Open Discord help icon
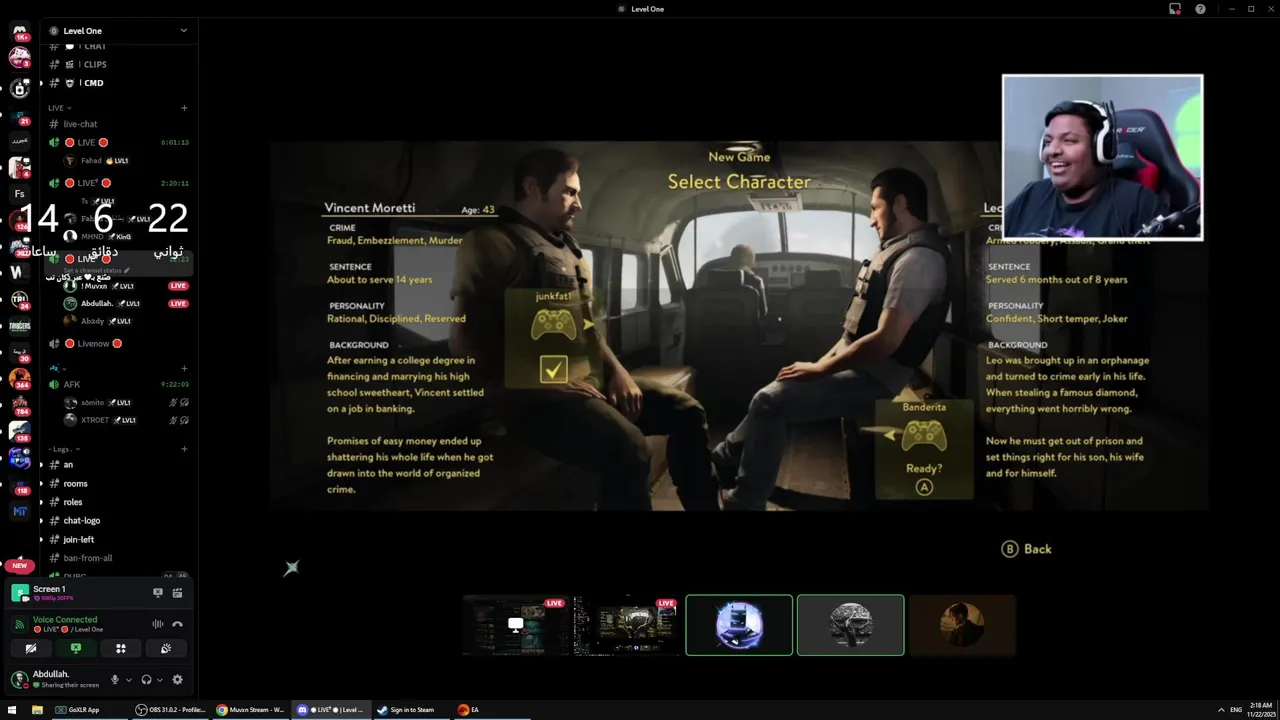This screenshot has width=1280, height=720. pyautogui.click(x=1200, y=9)
